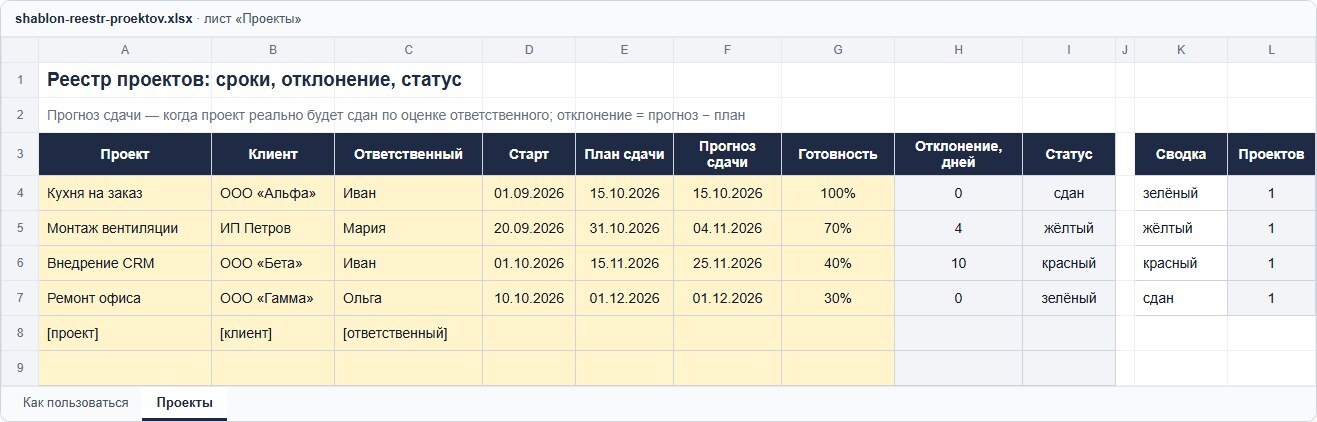Select summary label «жёлтый» in column K
This screenshot has height=422, width=1317.
tap(1181, 228)
